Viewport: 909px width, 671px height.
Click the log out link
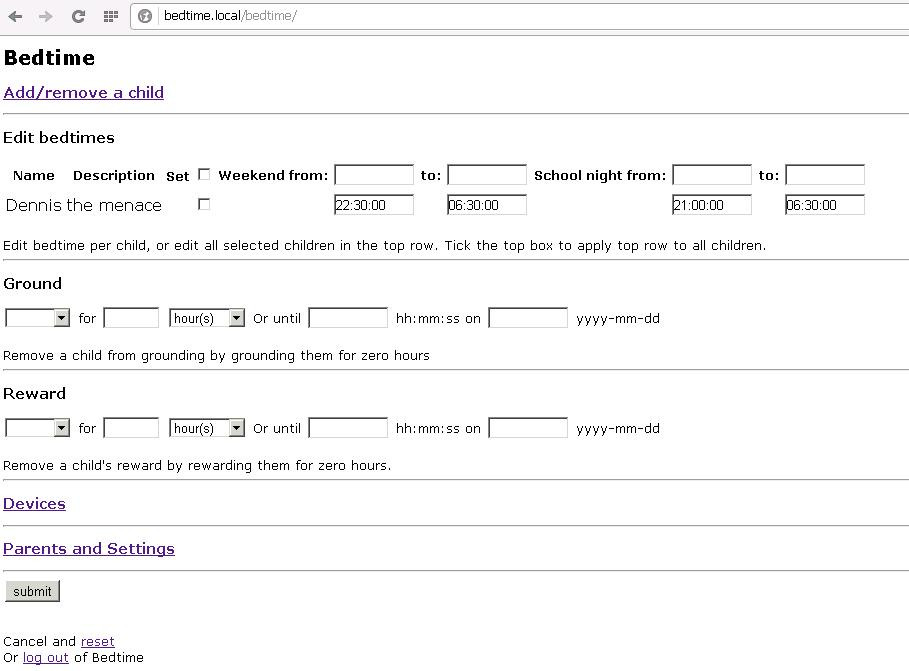[46, 658]
